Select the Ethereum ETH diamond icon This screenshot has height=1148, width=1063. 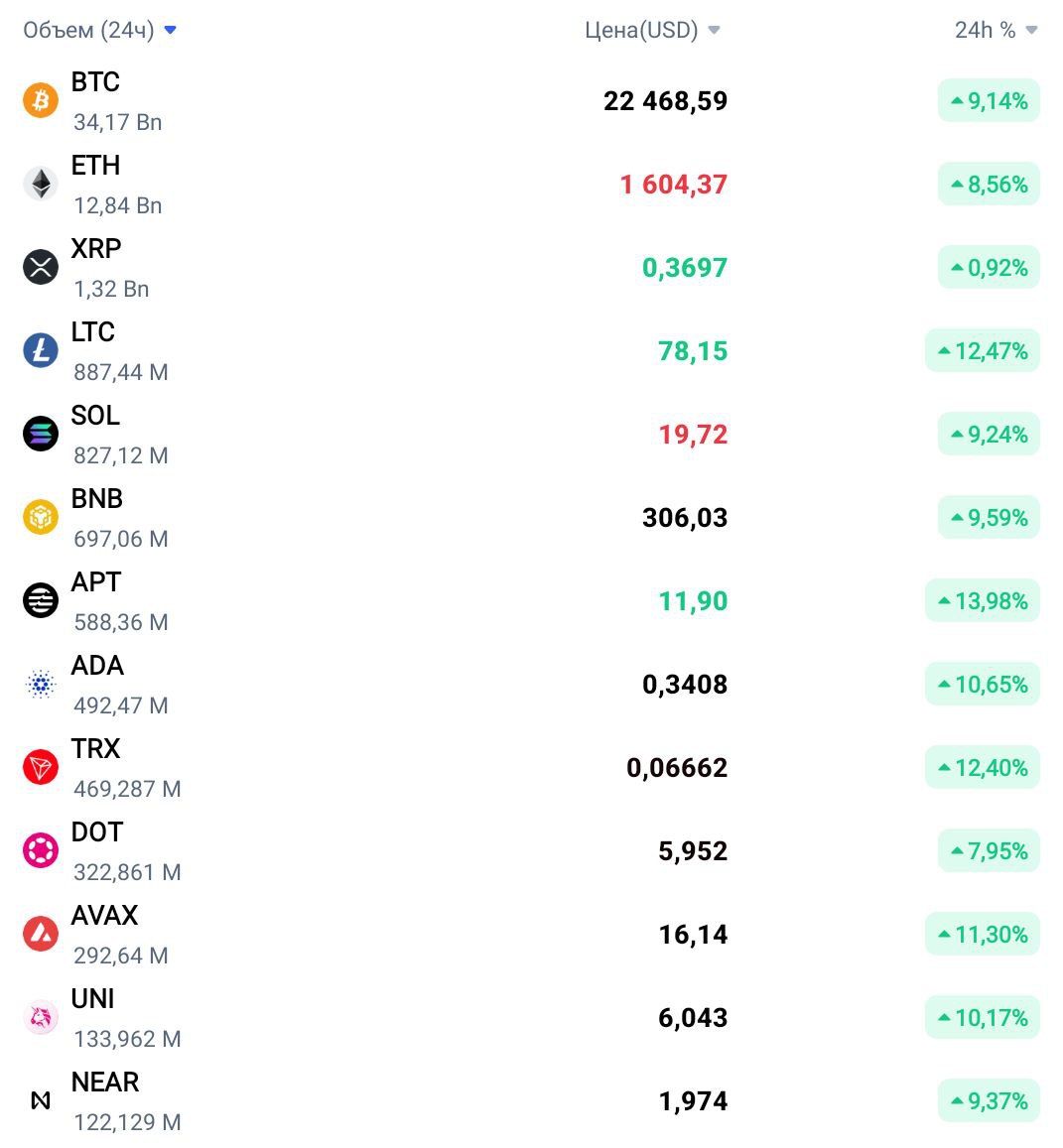coord(41,184)
